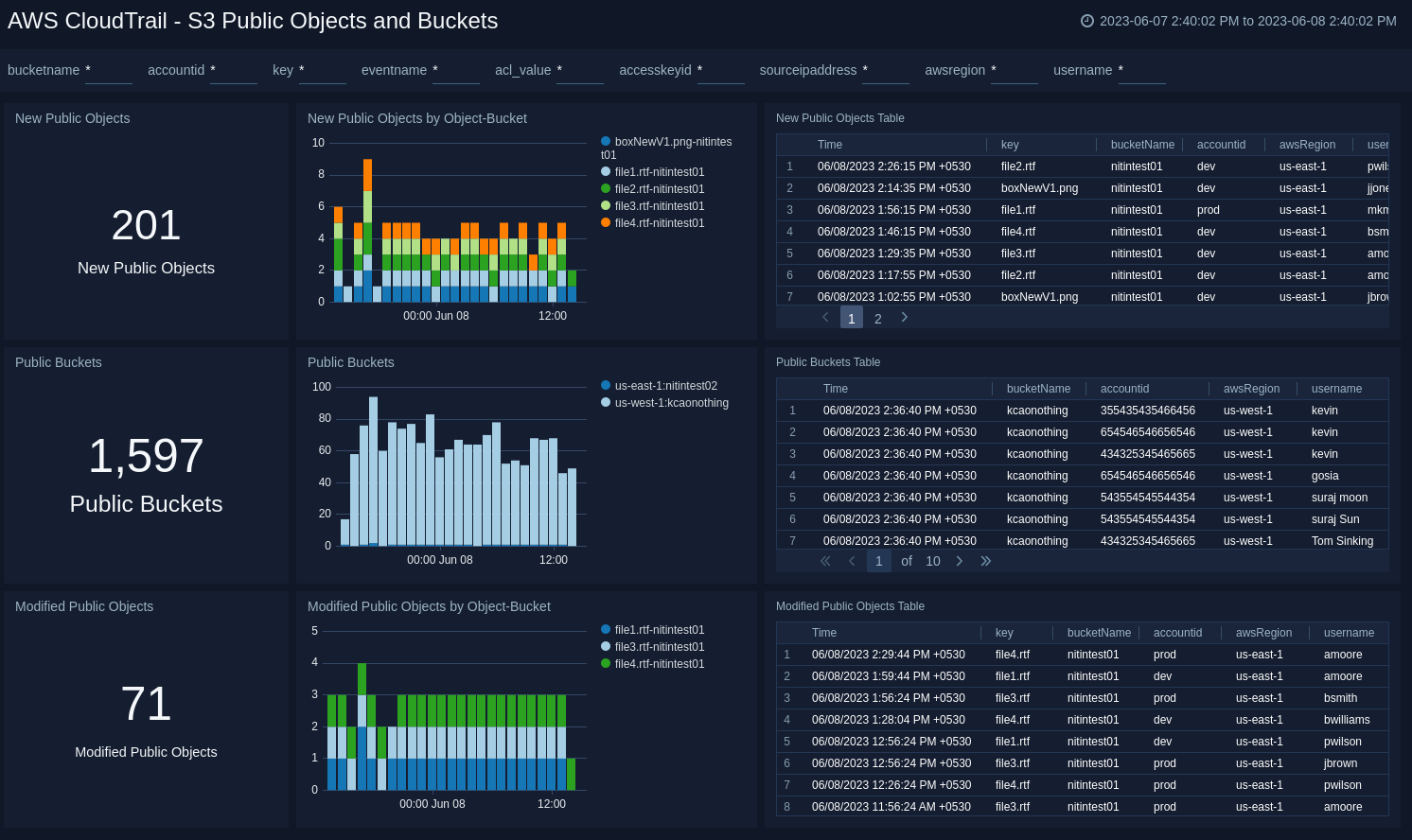Jump to last page of Public Buckets Table
The width and height of the screenshot is (1412, 840).
pos(986,561)
